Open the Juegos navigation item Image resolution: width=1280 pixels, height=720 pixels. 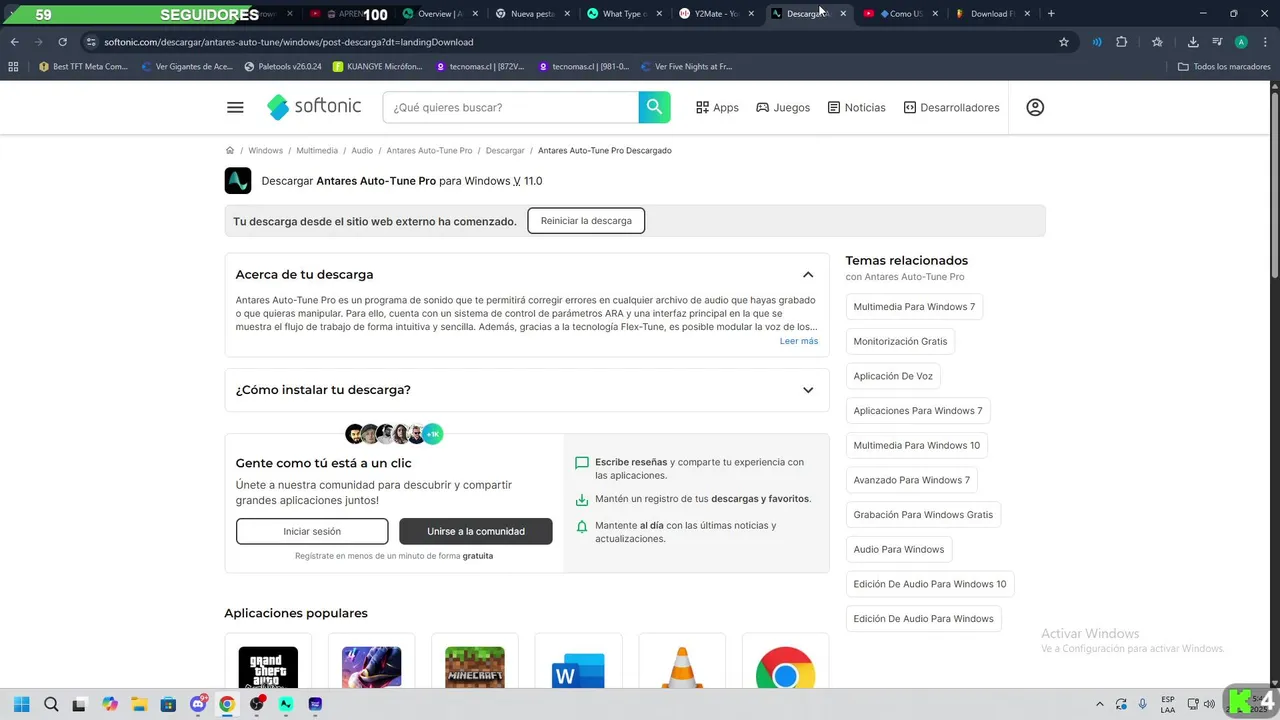point(783,107)
